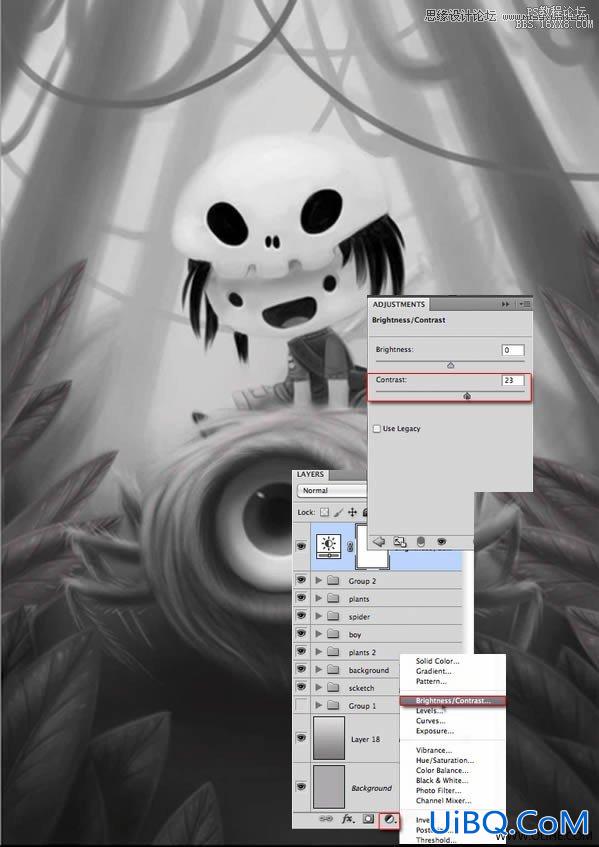599x847 pixels.
Task: Click the Contrast slider handle
Action: [x=468, y=396]
